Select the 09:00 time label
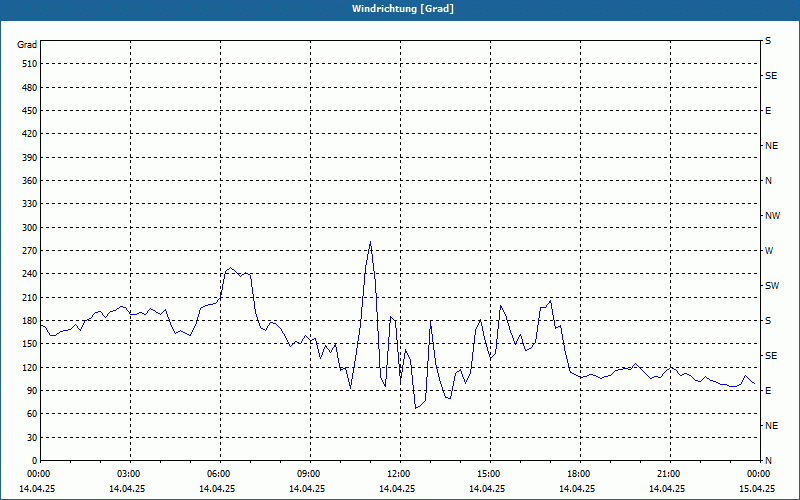The image size is (800, 500). 310,474
